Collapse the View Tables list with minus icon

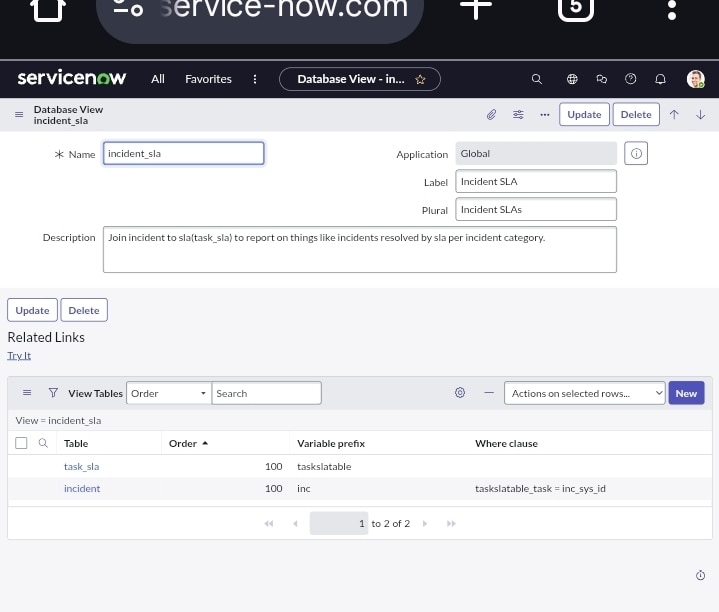coord(489,392)
